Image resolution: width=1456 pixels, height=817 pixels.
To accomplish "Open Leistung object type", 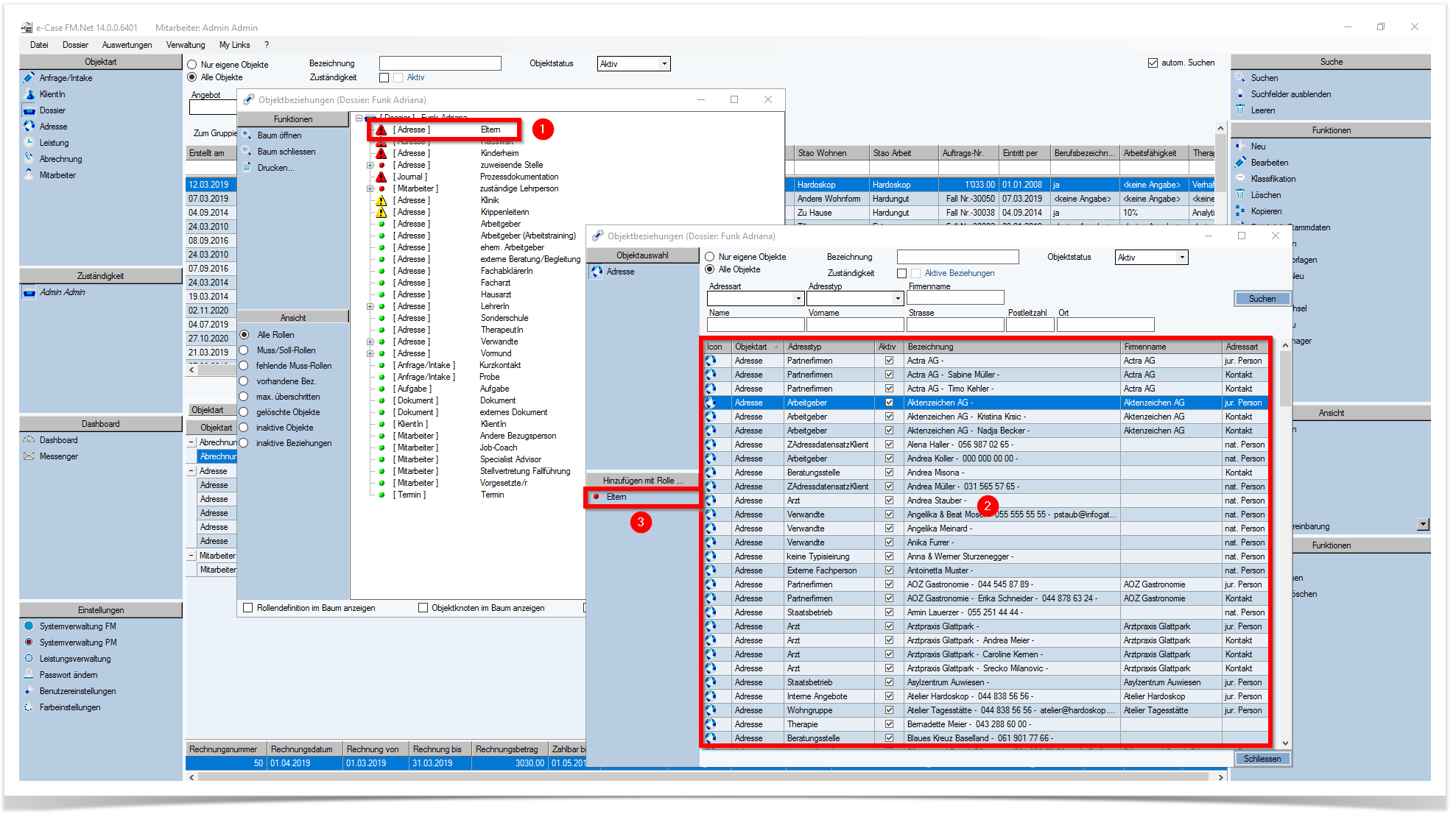I will pos(54,143).
